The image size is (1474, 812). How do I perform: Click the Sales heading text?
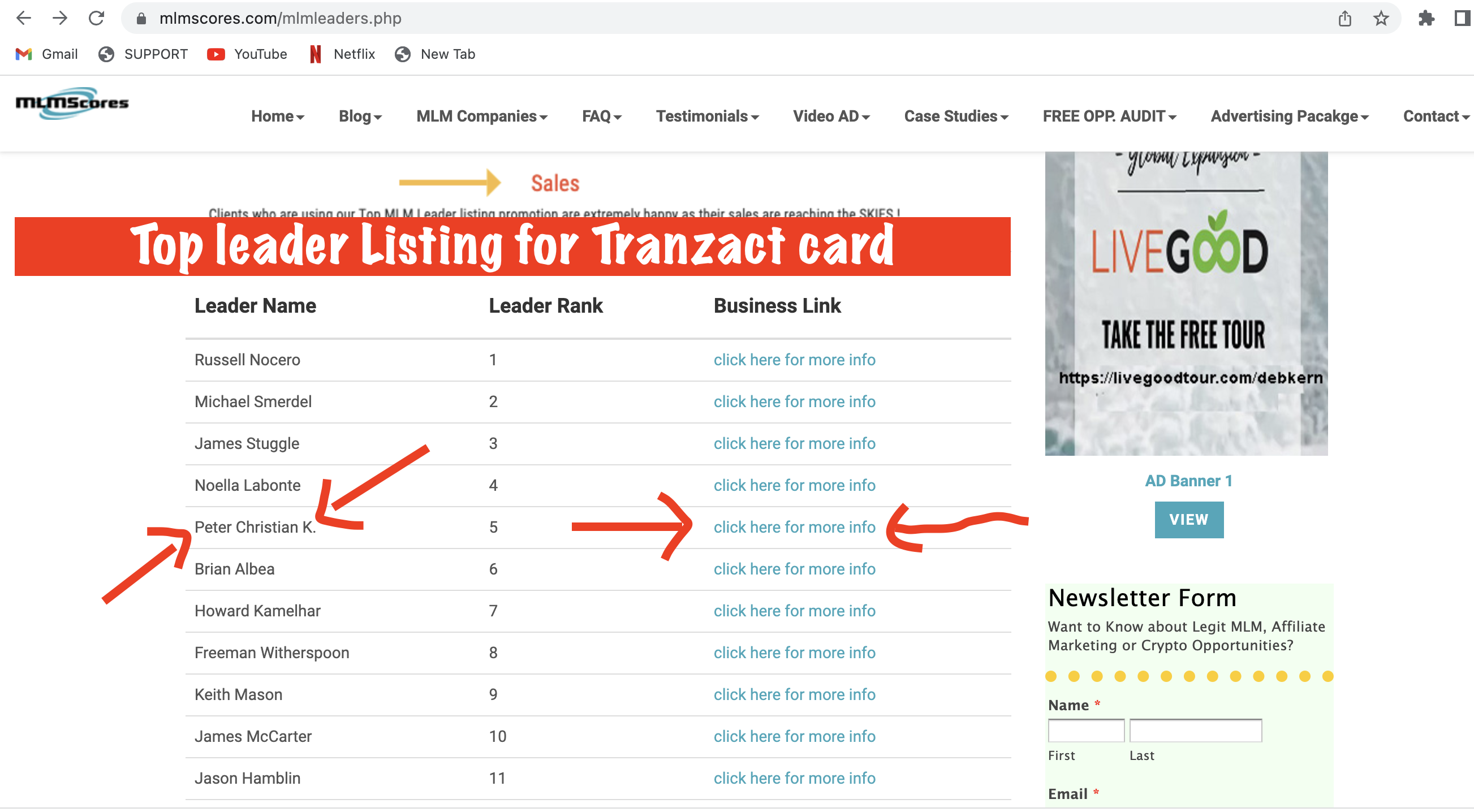click(554, 183)
